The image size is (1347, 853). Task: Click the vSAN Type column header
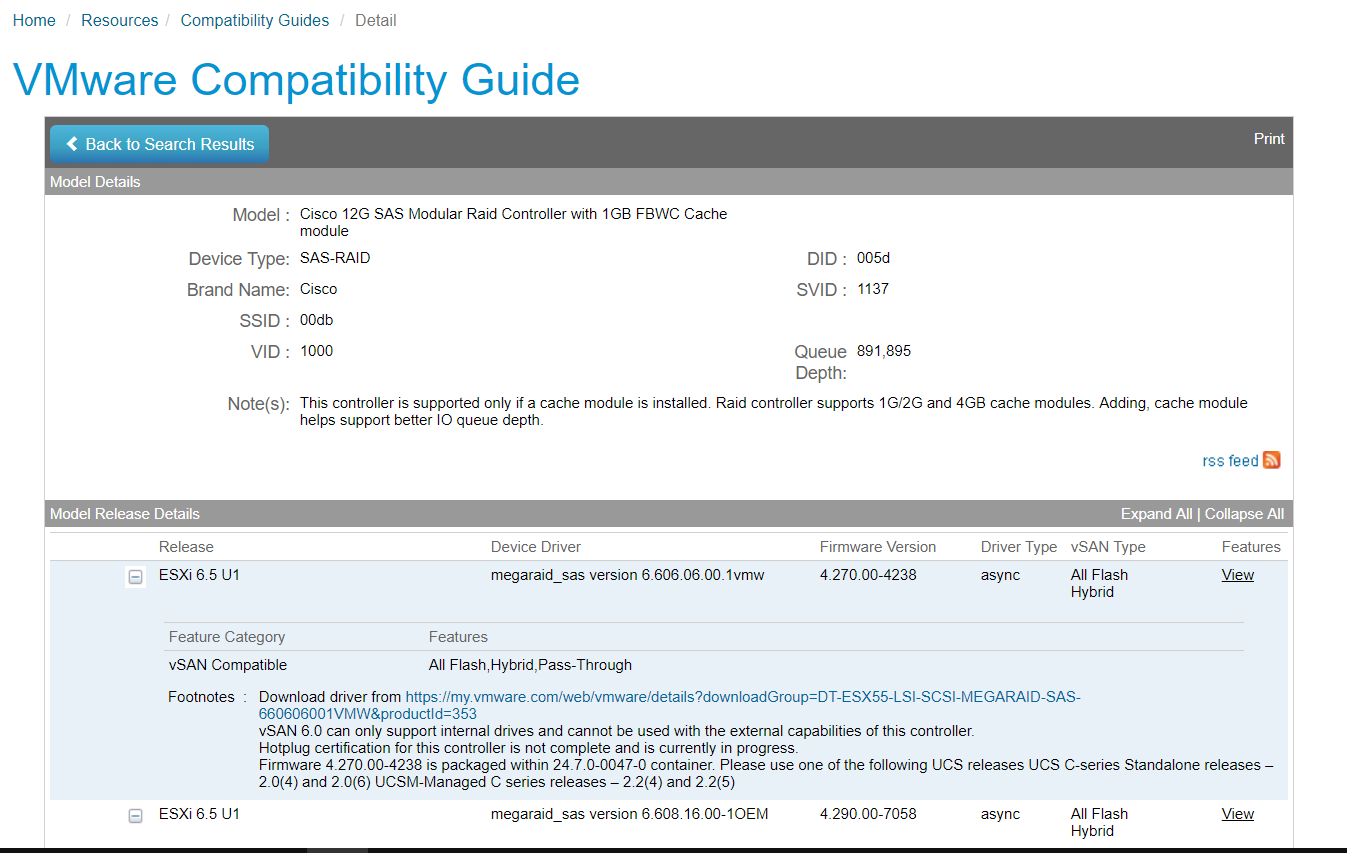point(1108,547)
